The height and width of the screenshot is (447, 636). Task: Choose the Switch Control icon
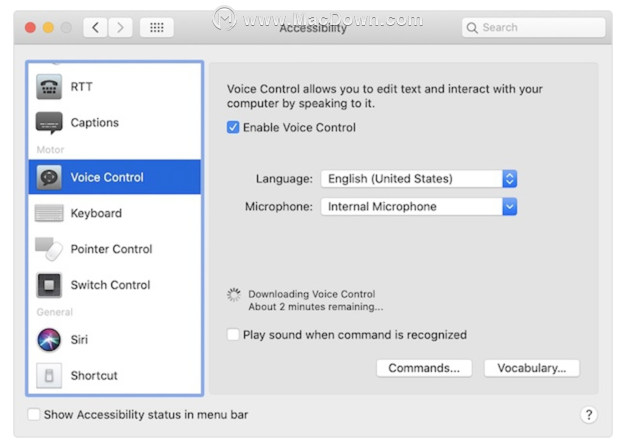click(x=49, y=285)
